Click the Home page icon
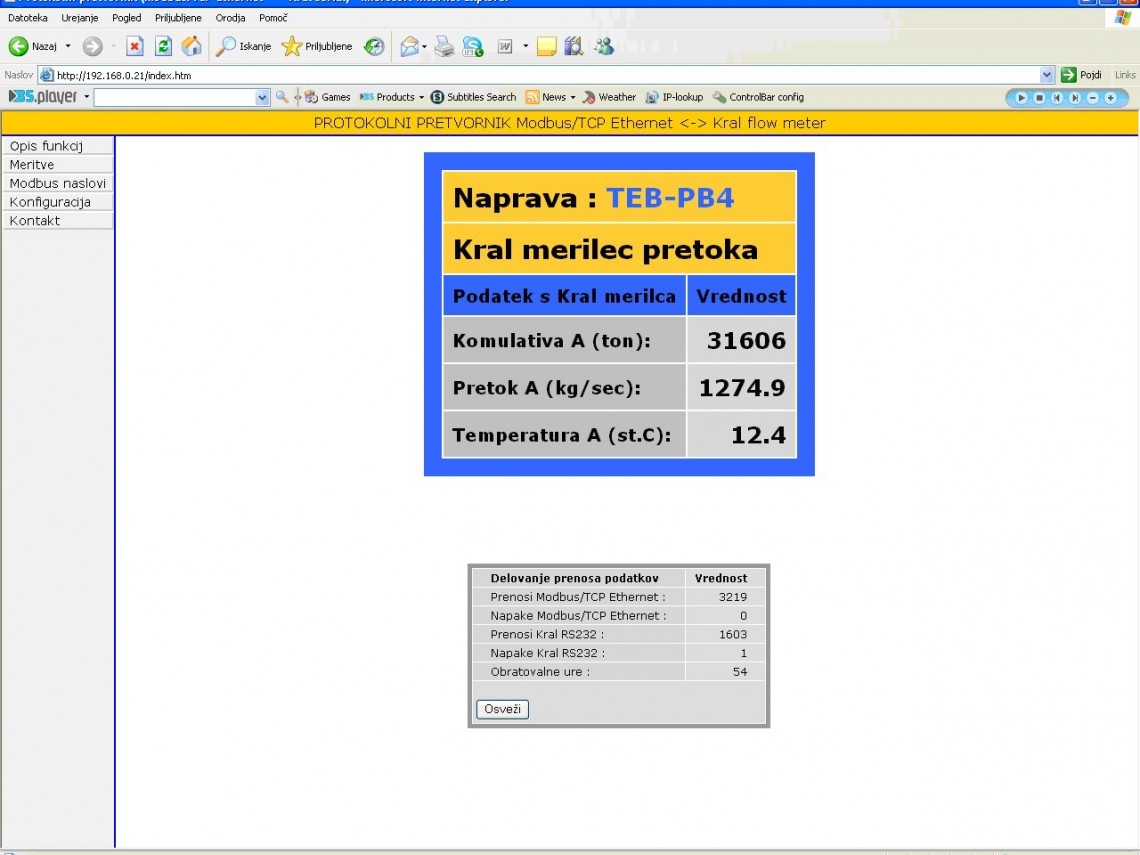The width and height of the screenshot is (1140, 855). 191,46
